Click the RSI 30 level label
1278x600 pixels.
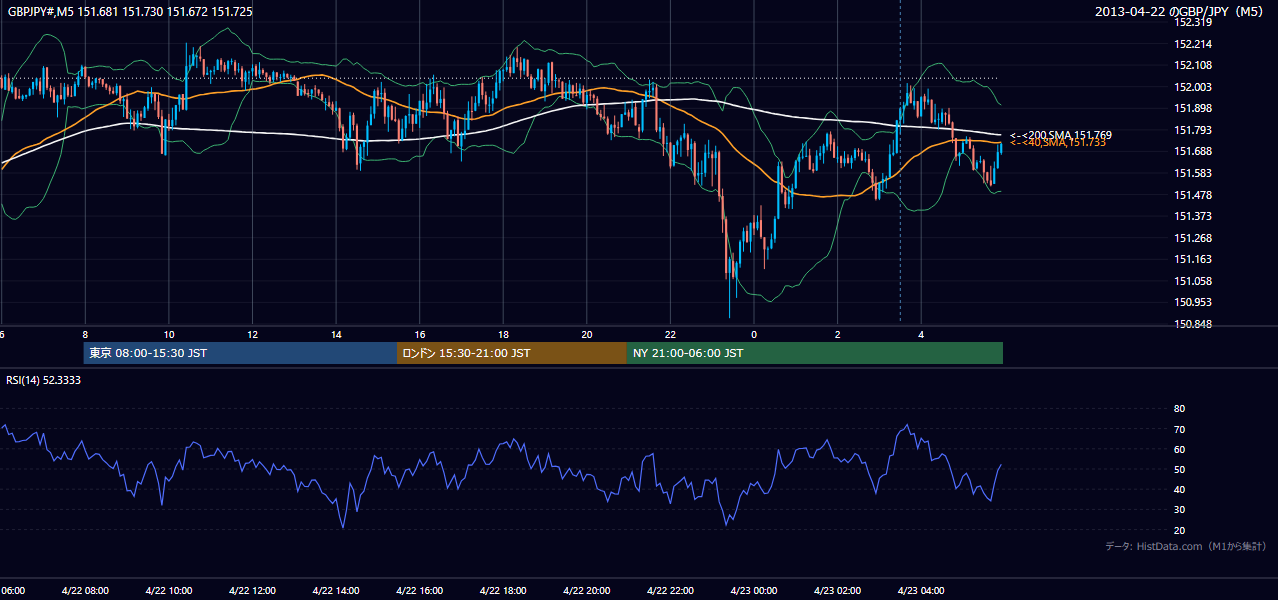[x=1179, y=510]
